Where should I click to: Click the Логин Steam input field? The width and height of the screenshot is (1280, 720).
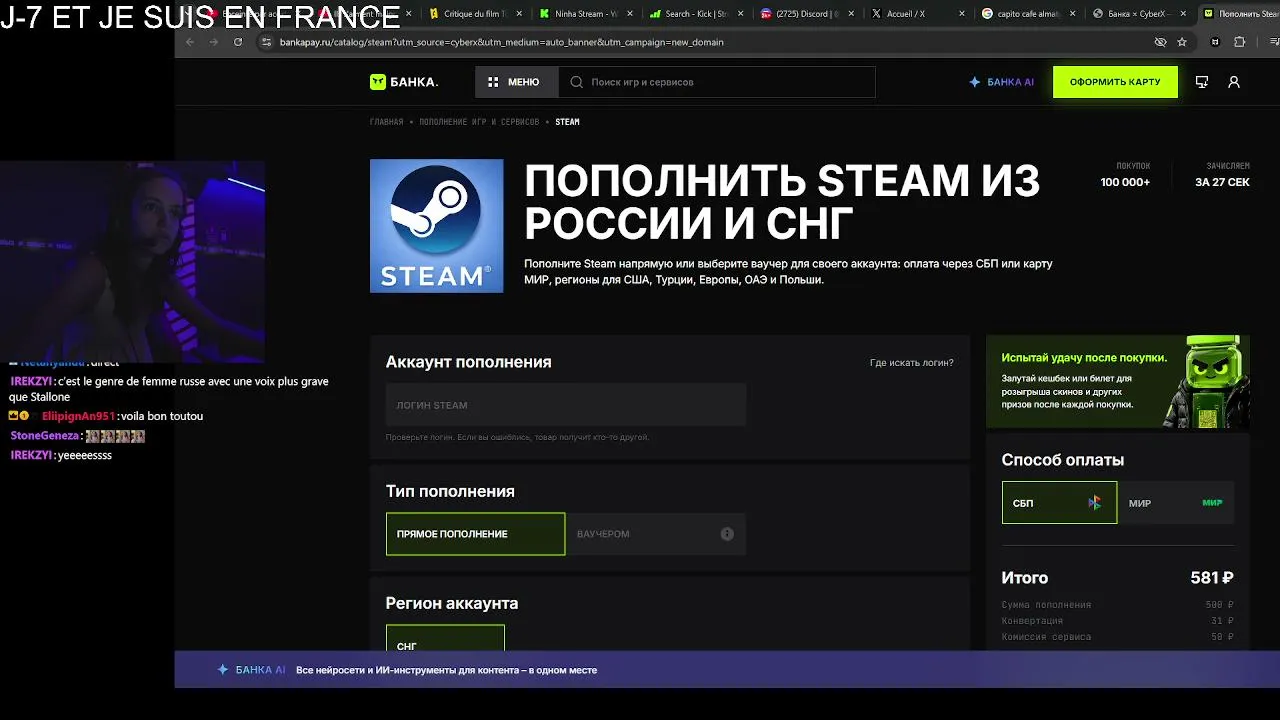[566, 405]
